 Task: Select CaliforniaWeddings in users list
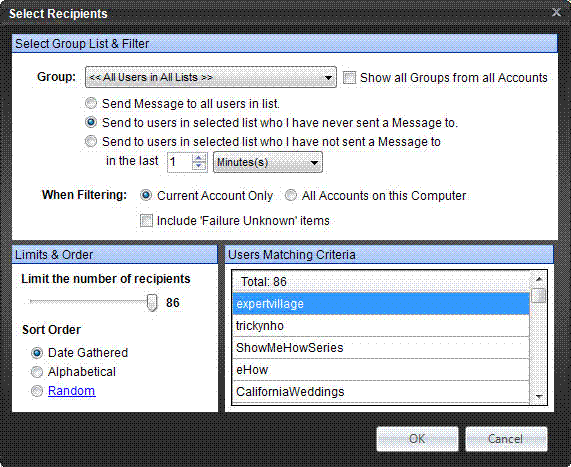pos(381,392)
